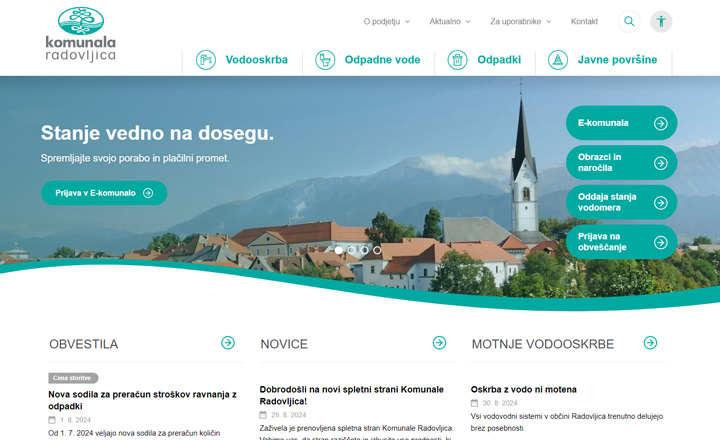Click the date text 29. 8. 2024

click(x=288, y=415)
